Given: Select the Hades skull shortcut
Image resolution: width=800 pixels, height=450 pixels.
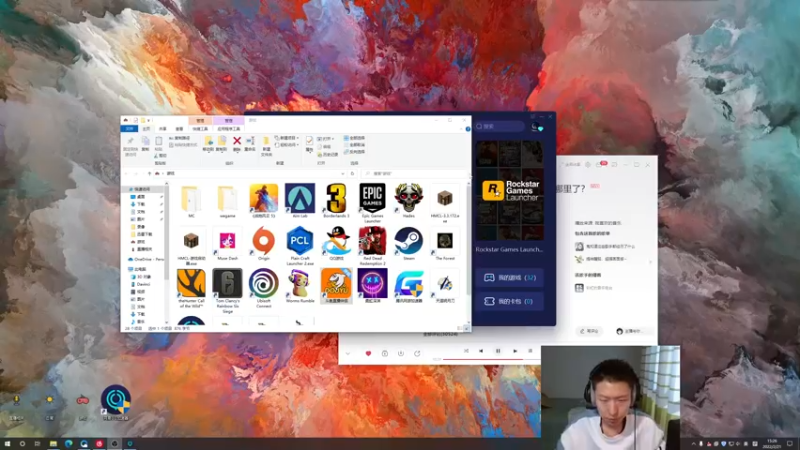Looking at the screenshot, I should click(x=409, y=198).
